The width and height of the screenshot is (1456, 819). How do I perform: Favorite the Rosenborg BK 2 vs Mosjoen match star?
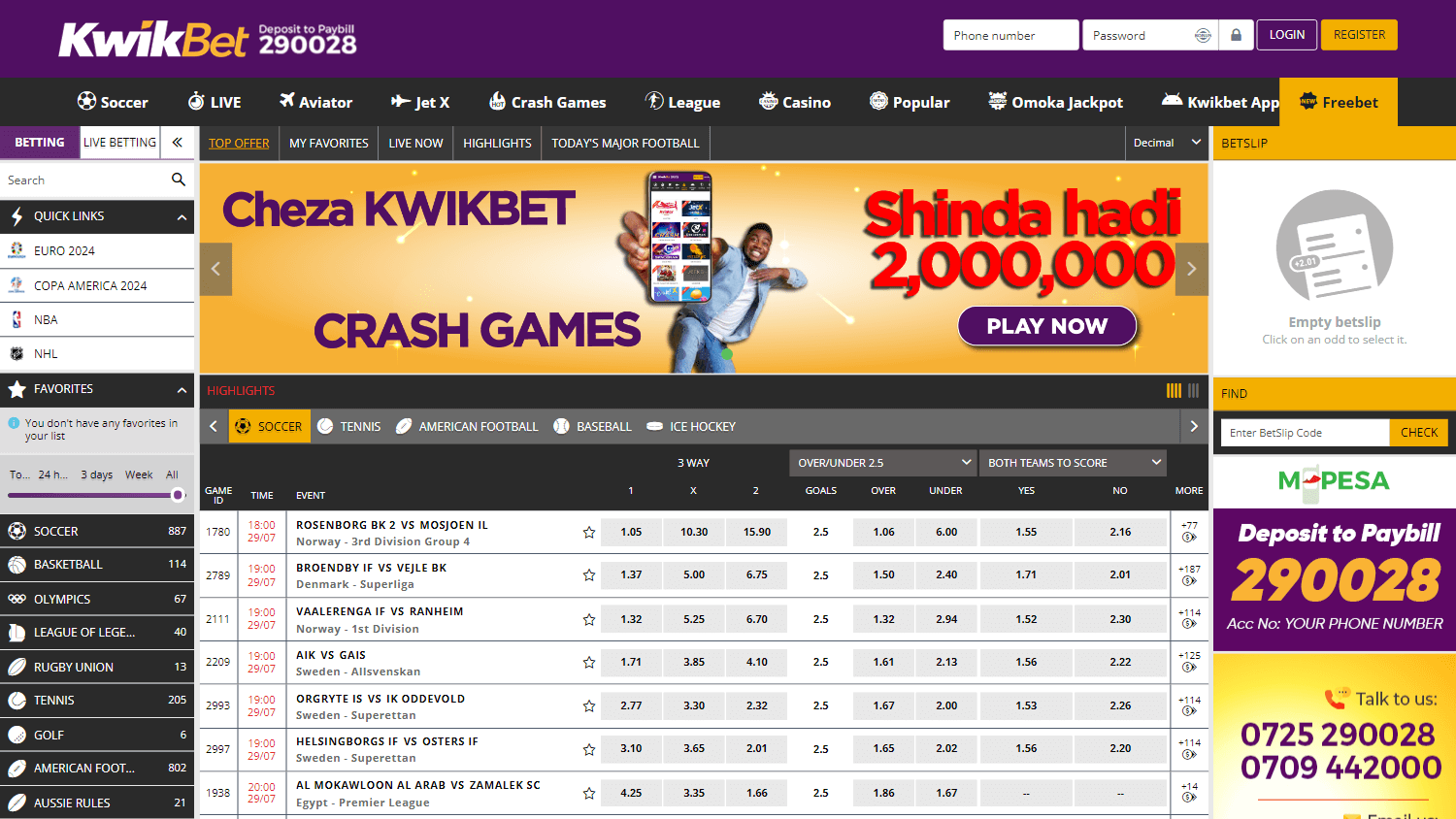[x=588, y=532]
